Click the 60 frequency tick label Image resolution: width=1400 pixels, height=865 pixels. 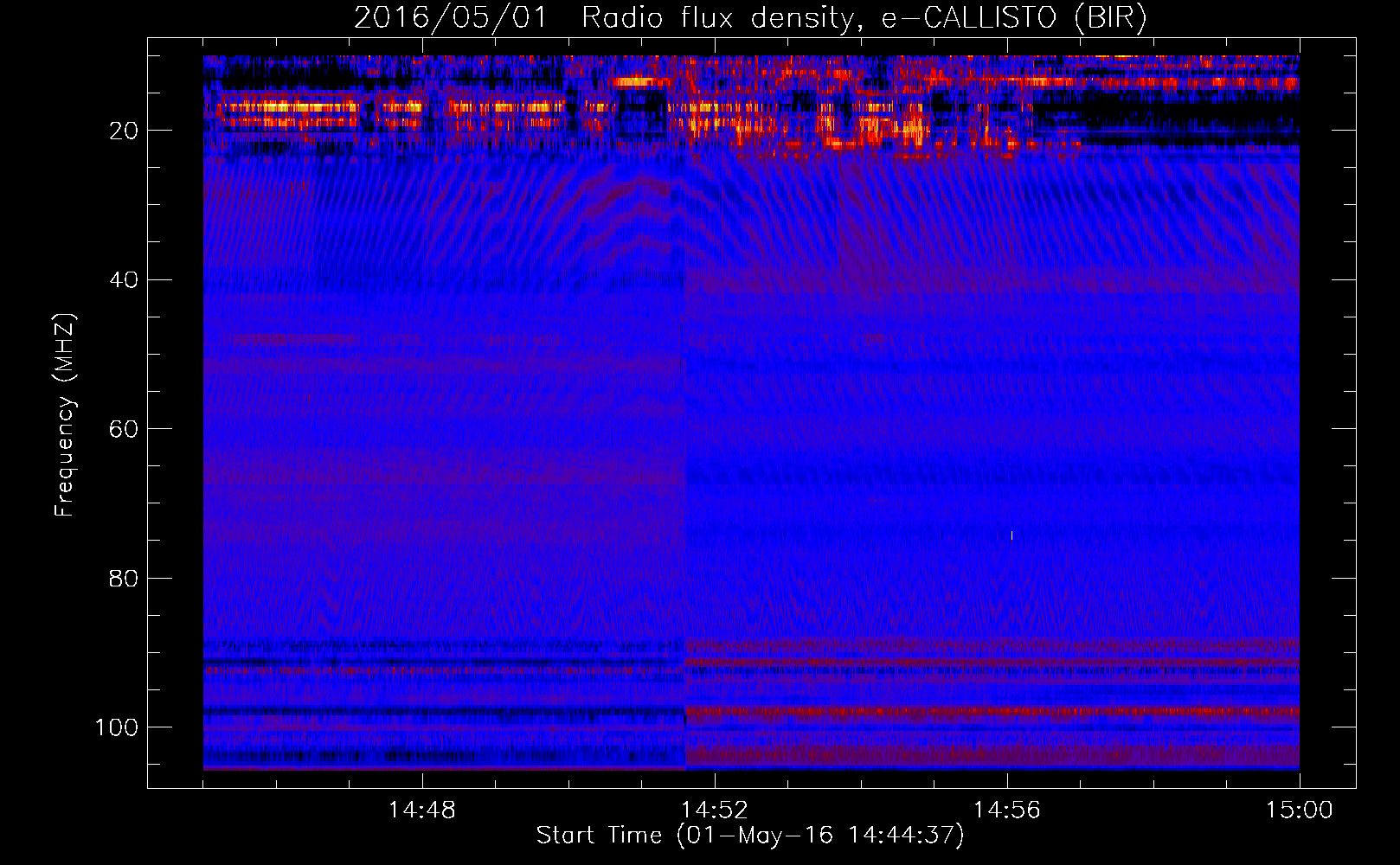click(124, 429)
